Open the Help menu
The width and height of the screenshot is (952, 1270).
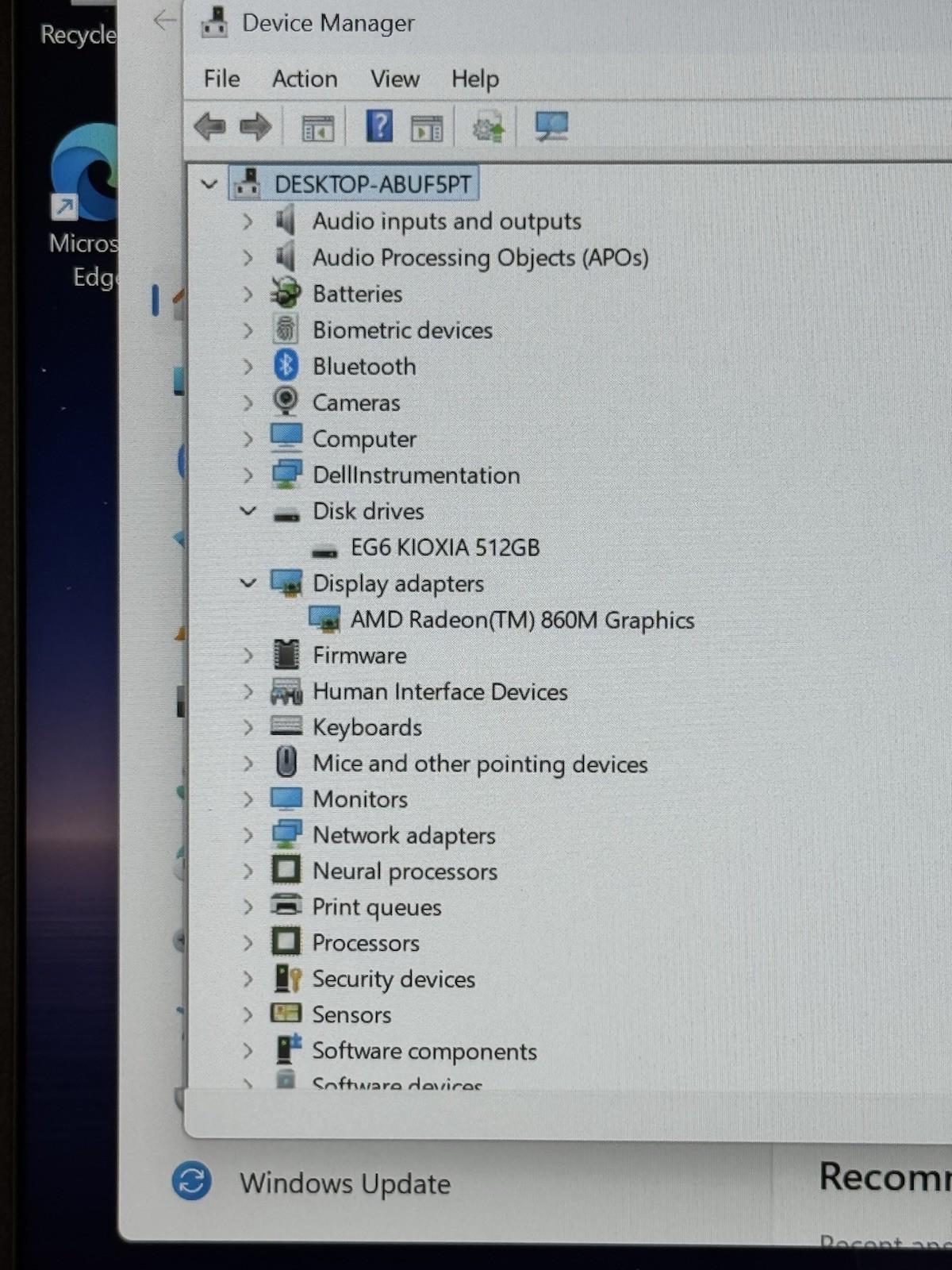pos(475,79)
